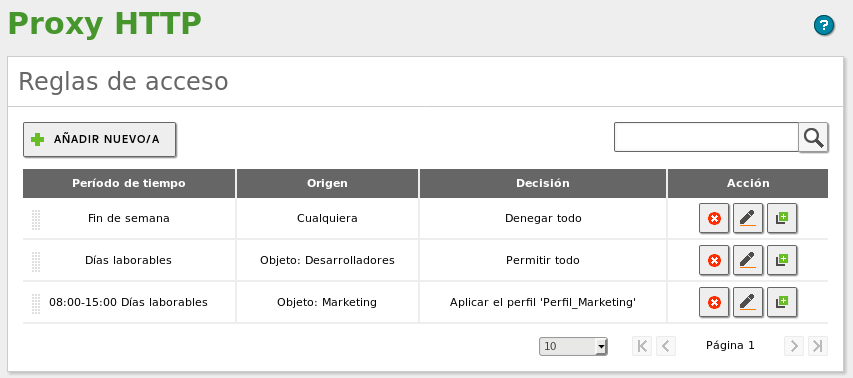The image size is (853, 378).
Task: Click 'Decisión' column header
Action: pos(542,183)
